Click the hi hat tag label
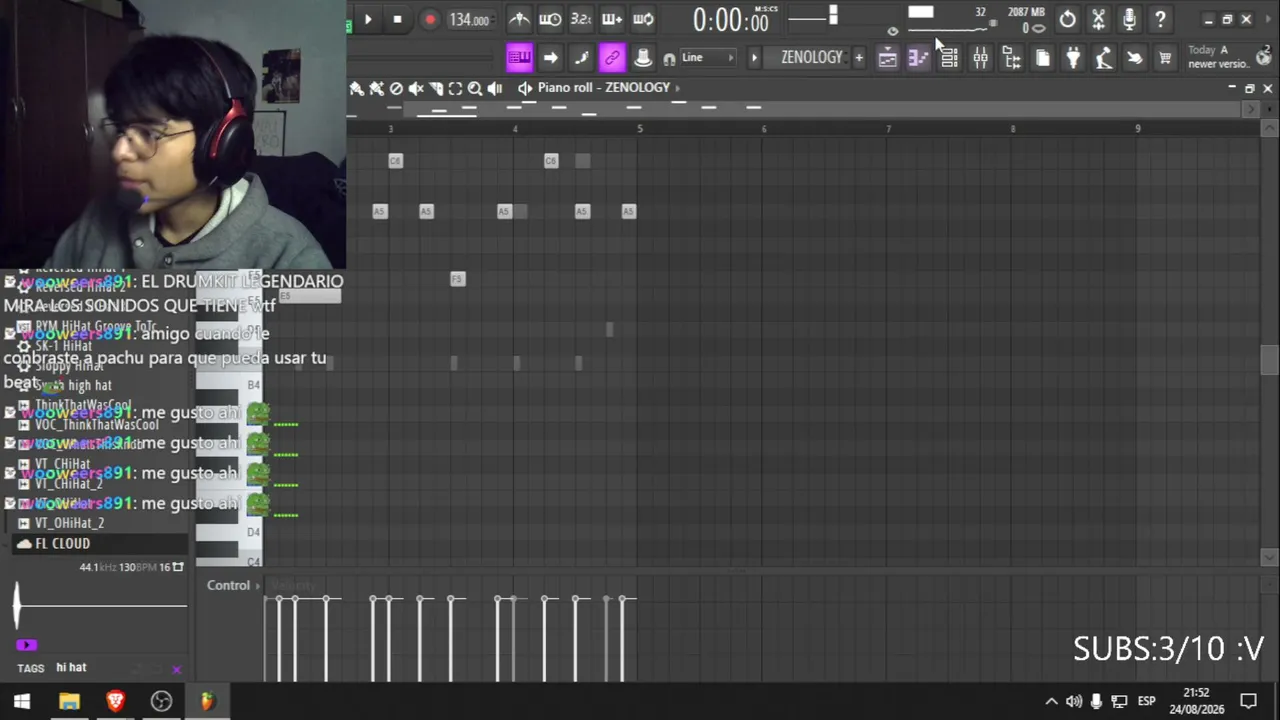The height and width of the screenshot is (720, 1280). tap(71, 667)
